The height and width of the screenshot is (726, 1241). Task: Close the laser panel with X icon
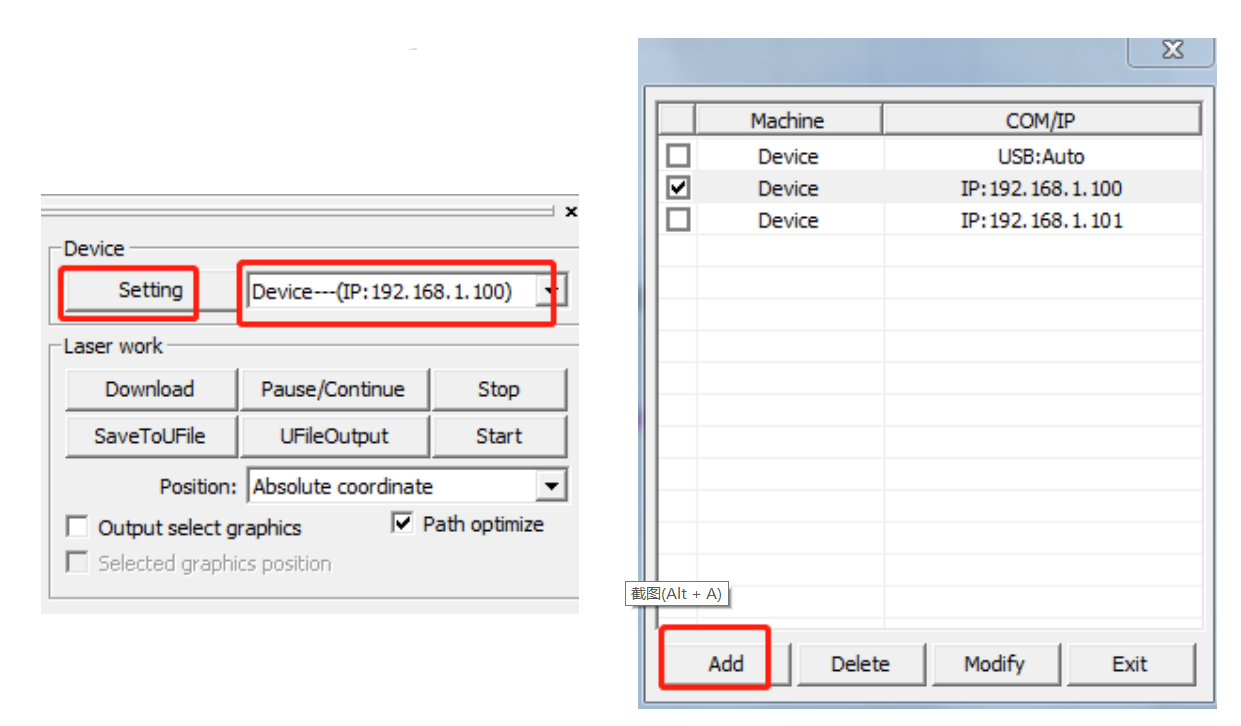coord(570,212)
